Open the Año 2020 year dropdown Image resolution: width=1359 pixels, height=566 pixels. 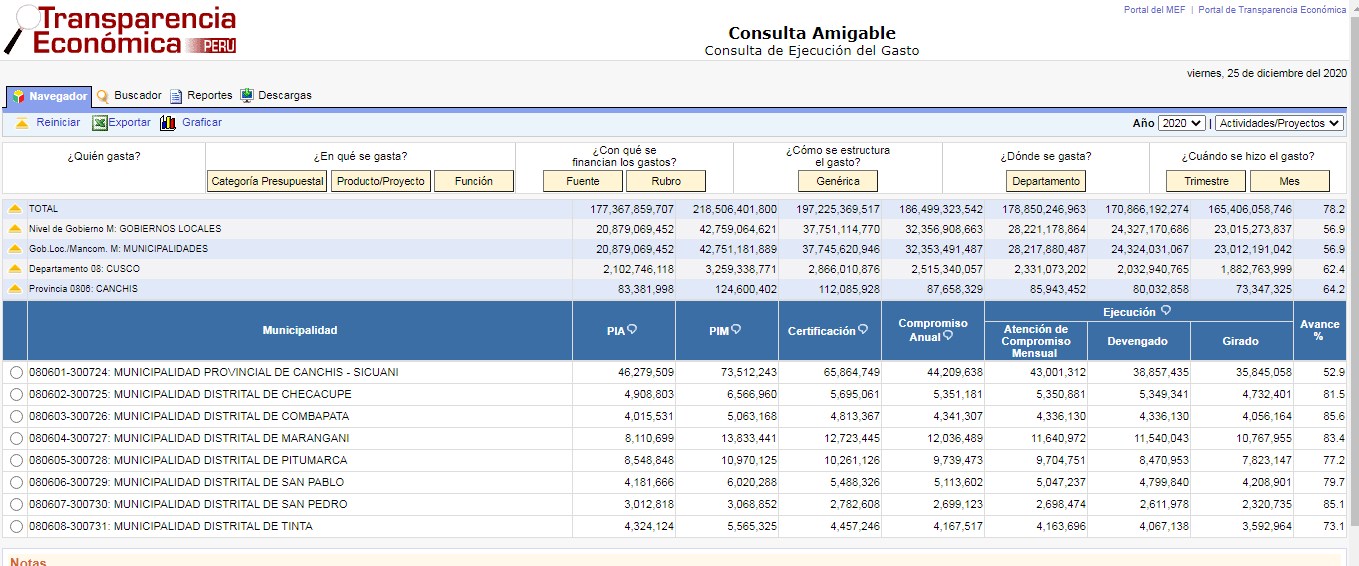(x=1181, y=123)
